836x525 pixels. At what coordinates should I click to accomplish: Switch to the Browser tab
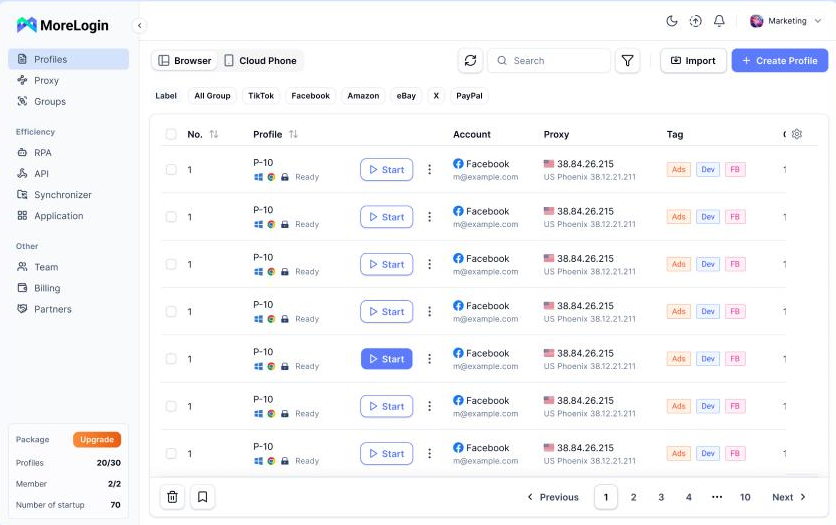pyautogui.click(x=185, y=61)
